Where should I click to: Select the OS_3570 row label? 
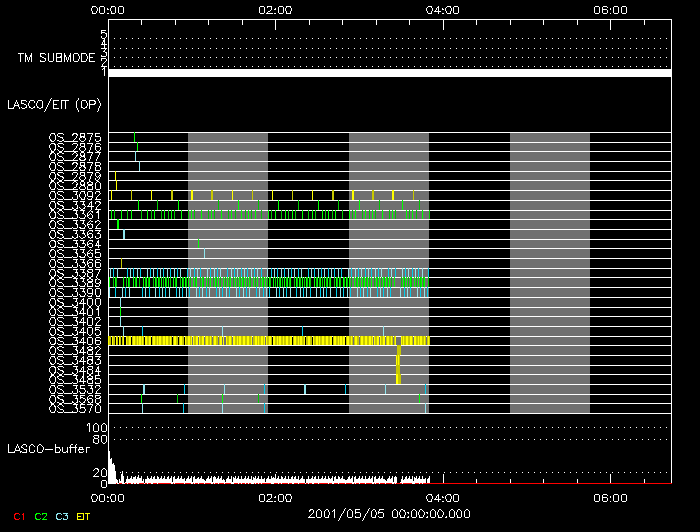[x=75, y=409]
